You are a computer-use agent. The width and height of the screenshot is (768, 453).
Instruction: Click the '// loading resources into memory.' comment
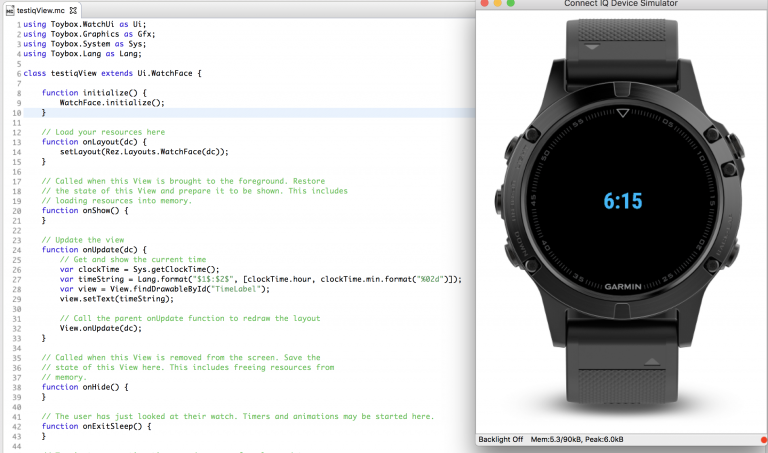pyautogui.click(x=117, y=200)
